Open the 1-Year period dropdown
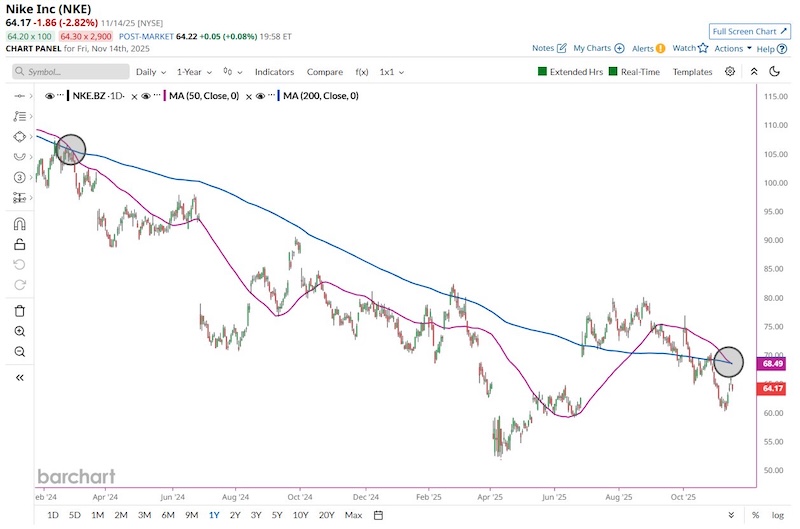This screenshot has height=529, width=800. coord(194,72)
